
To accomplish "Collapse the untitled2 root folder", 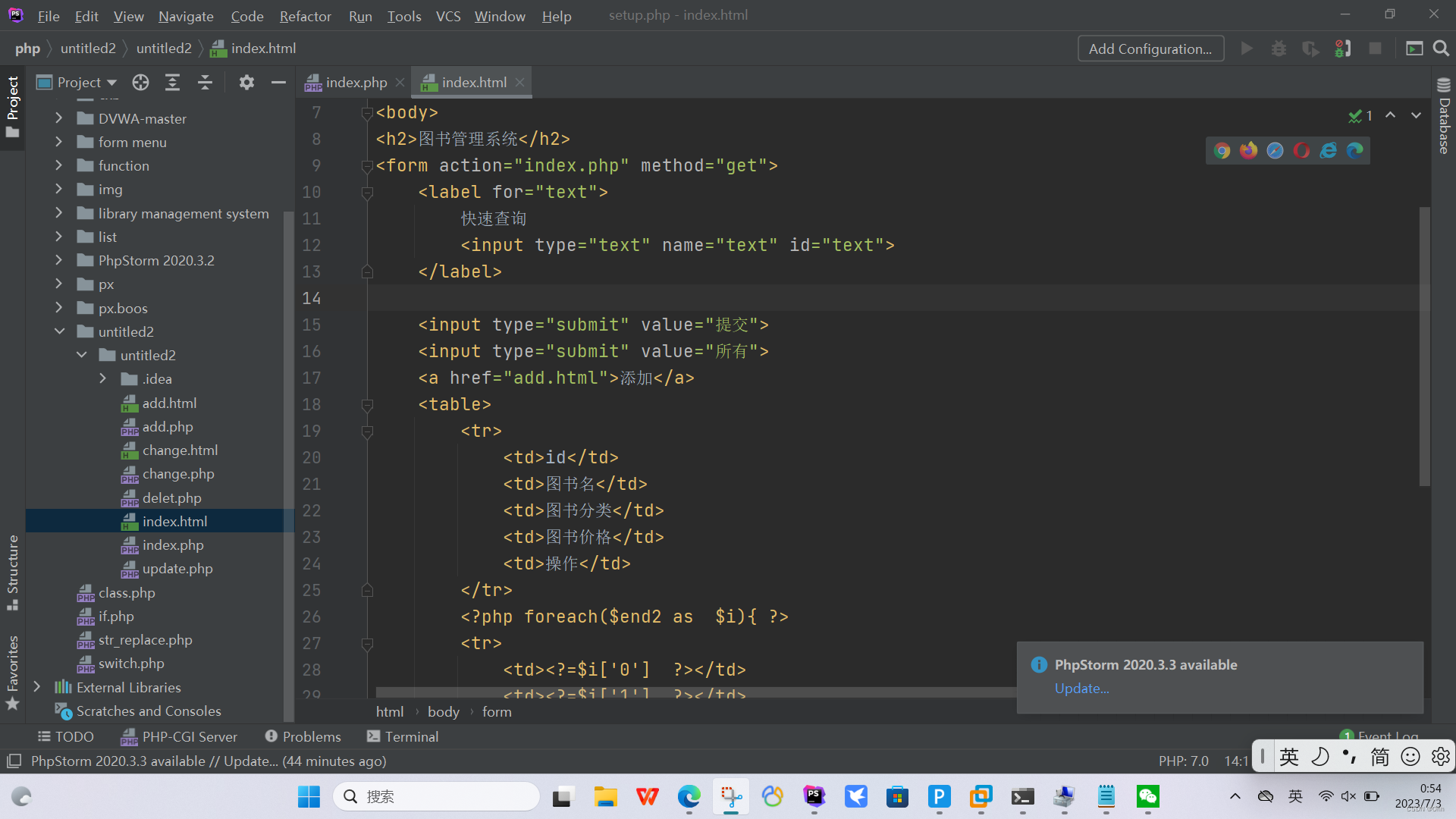I will [59, 331].
